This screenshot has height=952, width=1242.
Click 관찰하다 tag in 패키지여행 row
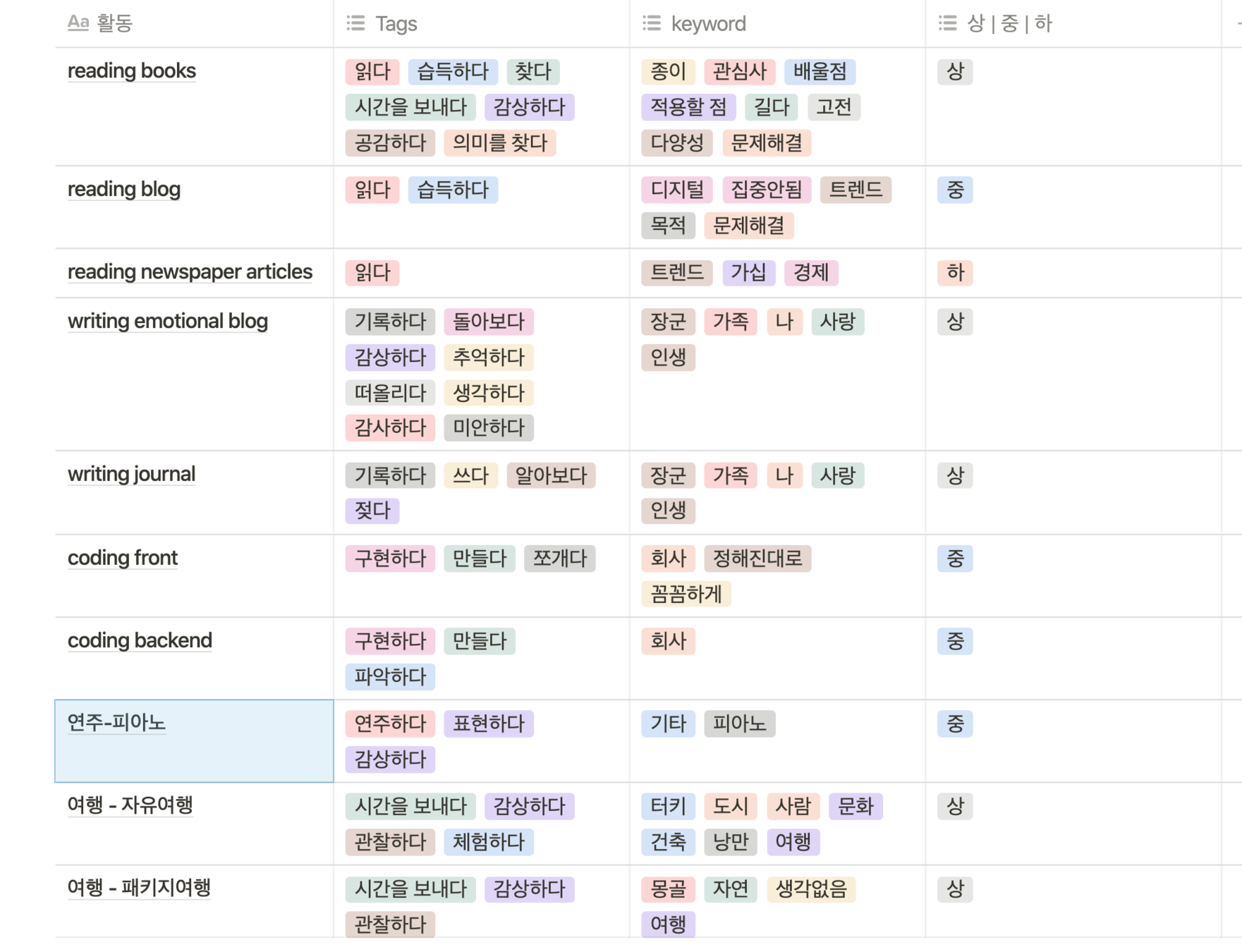(x=390, y=924)
